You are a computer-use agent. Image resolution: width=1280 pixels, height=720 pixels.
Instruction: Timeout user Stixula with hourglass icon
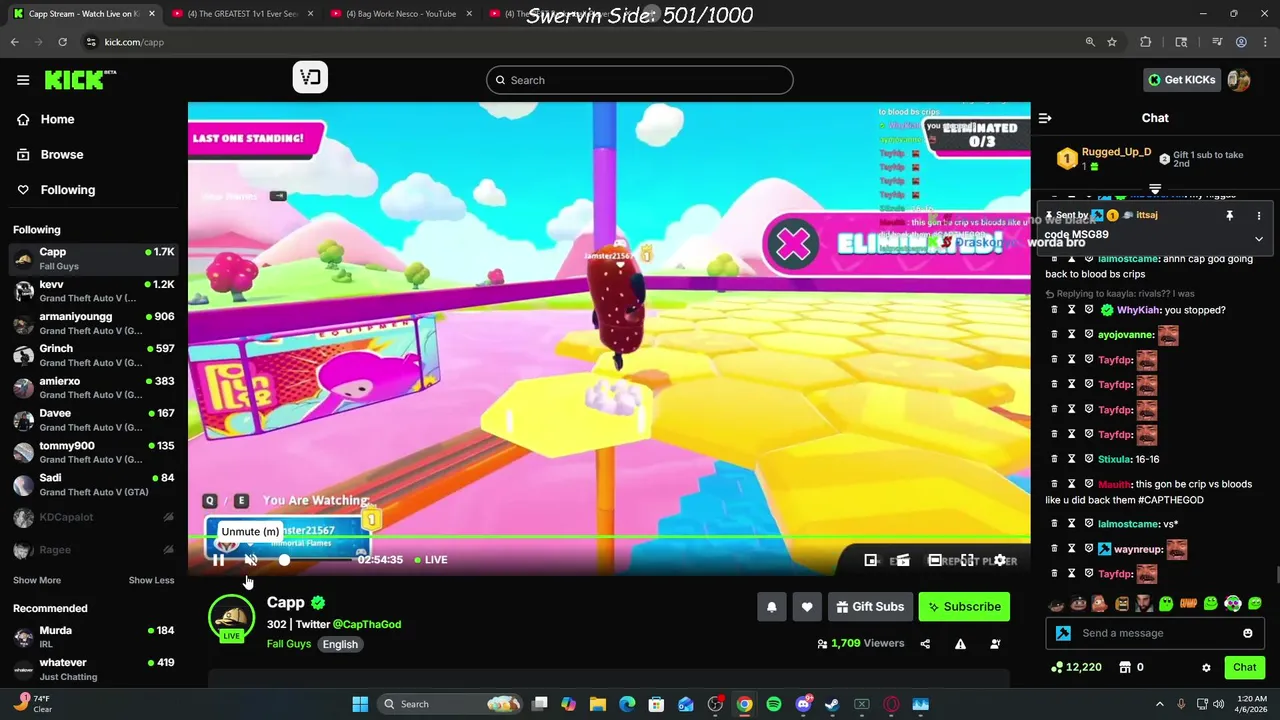tap(1071, 459)
